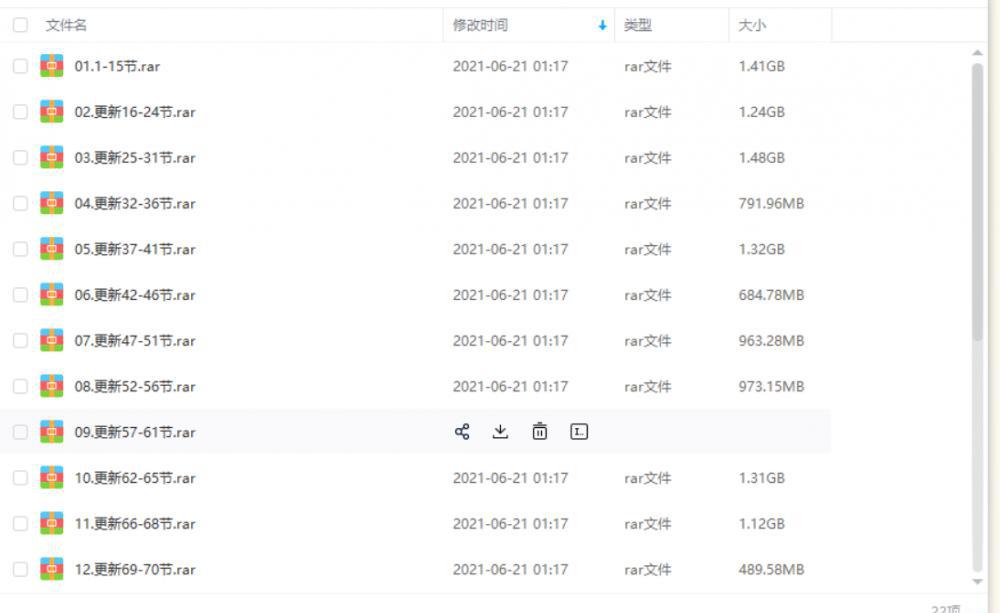Click the rar icon of 12.更新69-70节.rar
Image resolution: width=1000 pixels, height=613 pixels.
click(x=52, y=569)
